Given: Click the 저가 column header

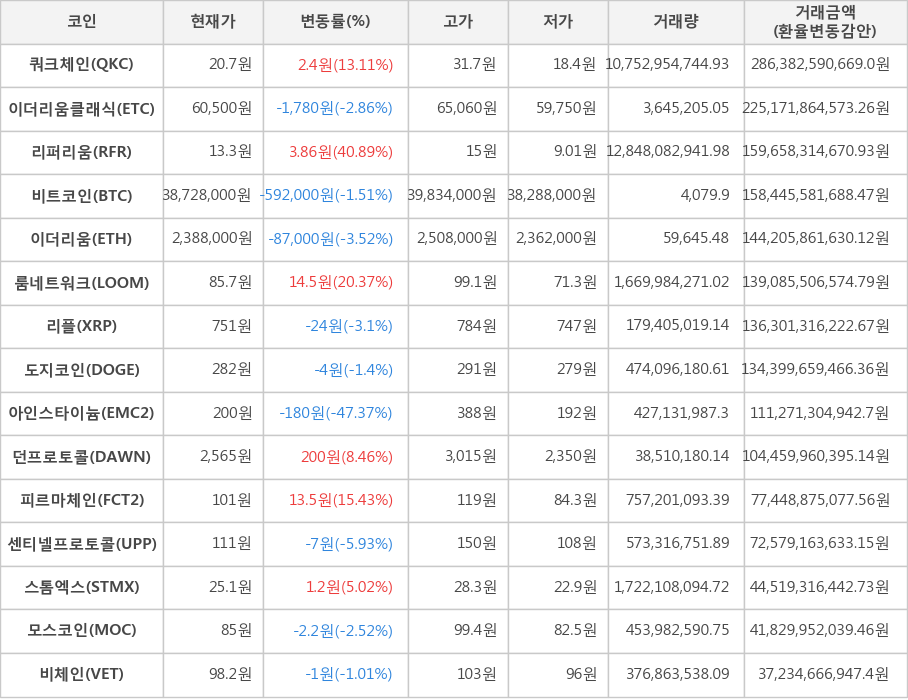Looking at the screenshot, I should pos(558,22).
